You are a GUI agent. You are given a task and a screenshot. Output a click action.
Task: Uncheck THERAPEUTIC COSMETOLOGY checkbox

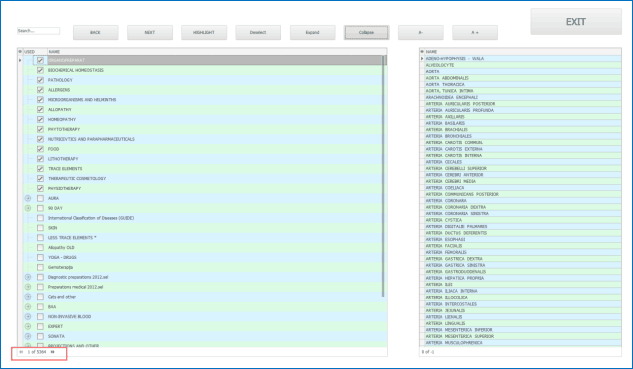tap(40, 178)
